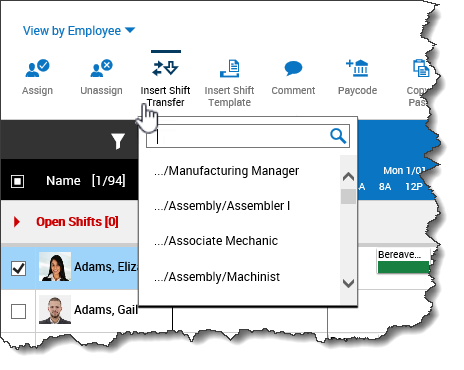Image resolution: width=464 pixels, height=370 pixels.
Task: Click Adams, Gail profile photo
Action: click(x=55, y=310)
